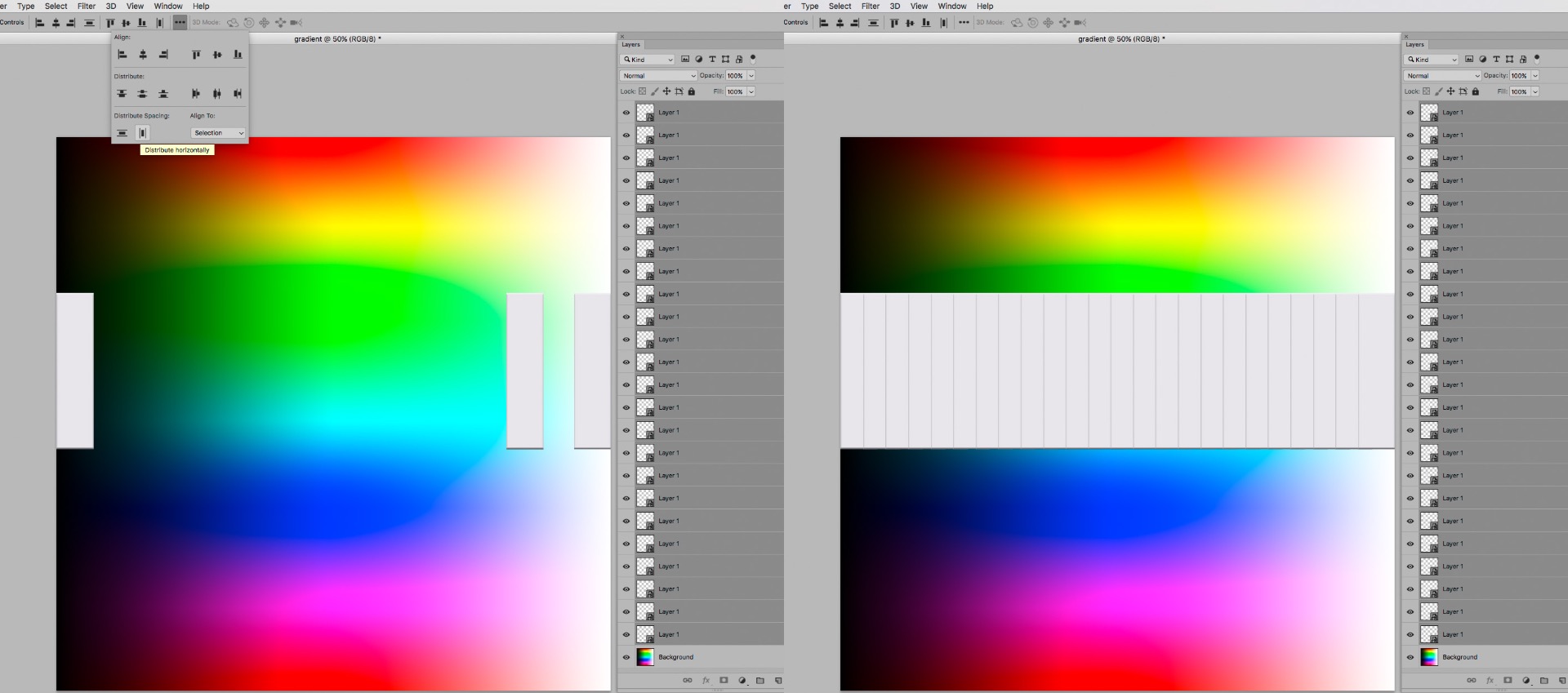Select Background layer thumbnail in left window
The height and width of the screenshot is (693, 1568).
click(645, 657)
